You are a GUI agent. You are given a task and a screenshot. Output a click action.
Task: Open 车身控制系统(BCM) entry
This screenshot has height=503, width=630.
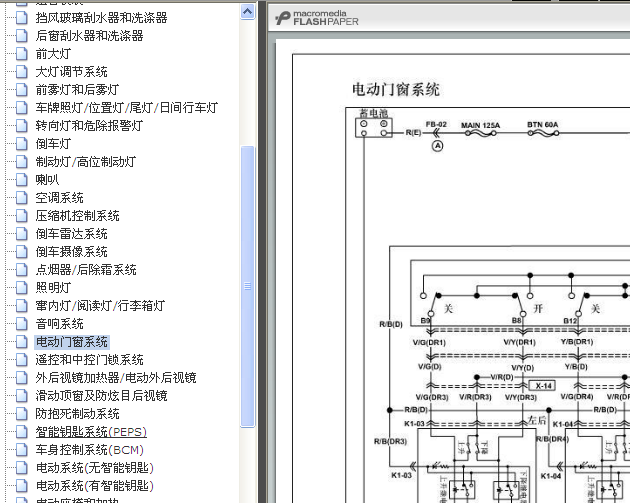point(89,450)
